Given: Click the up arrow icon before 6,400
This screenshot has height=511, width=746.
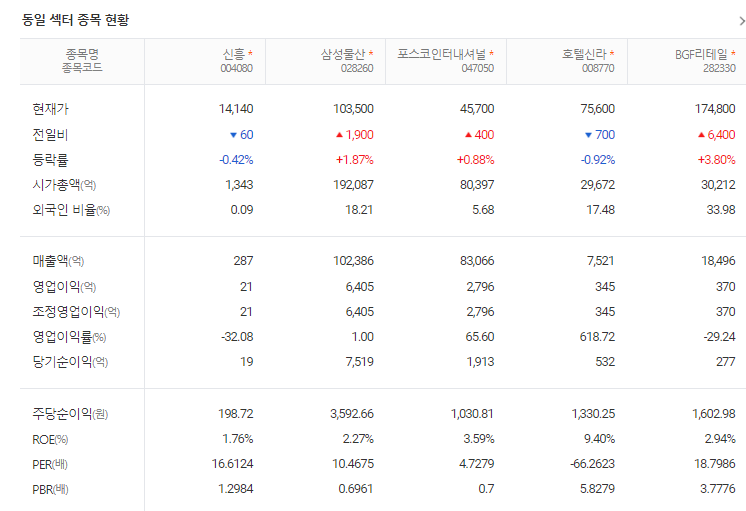Looking at the screenshot, I should 701,135.
